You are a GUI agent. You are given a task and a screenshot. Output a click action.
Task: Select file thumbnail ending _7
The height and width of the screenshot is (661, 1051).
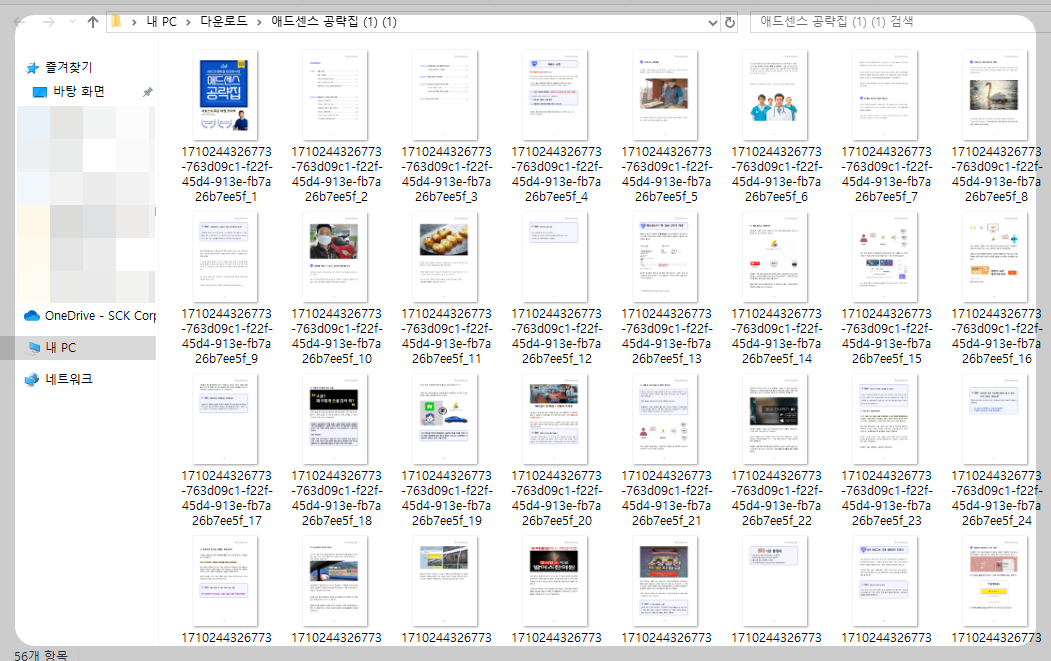click(x=885, y=95)
